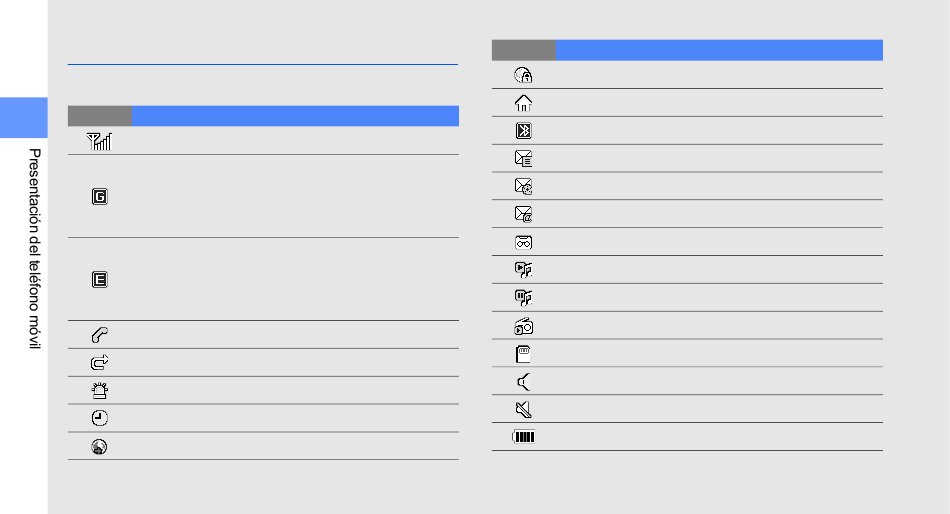This screenshot has width=950, height=514.
Task: Click the memory card icon
Action: click(x=523, y=354)
